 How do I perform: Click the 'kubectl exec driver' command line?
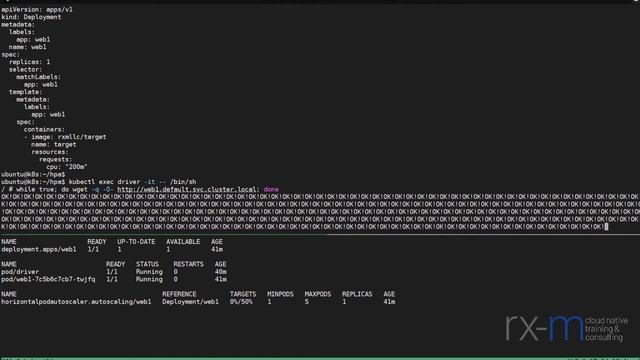coord(132,182)
